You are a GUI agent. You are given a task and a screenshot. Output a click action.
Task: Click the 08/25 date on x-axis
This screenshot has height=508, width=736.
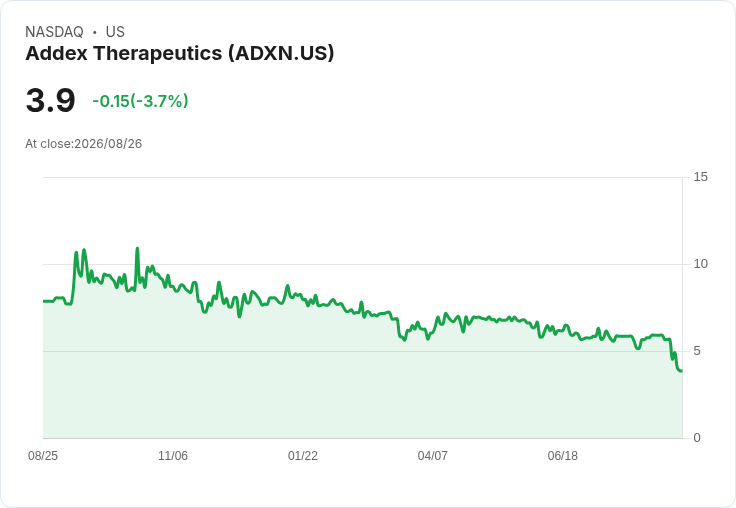tap(43, 455)
